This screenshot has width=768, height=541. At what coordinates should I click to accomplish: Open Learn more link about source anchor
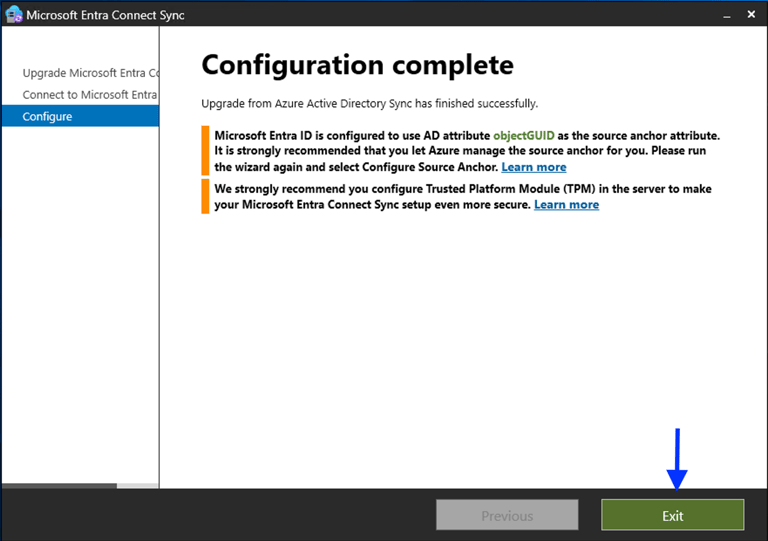(x=533, y=167)
